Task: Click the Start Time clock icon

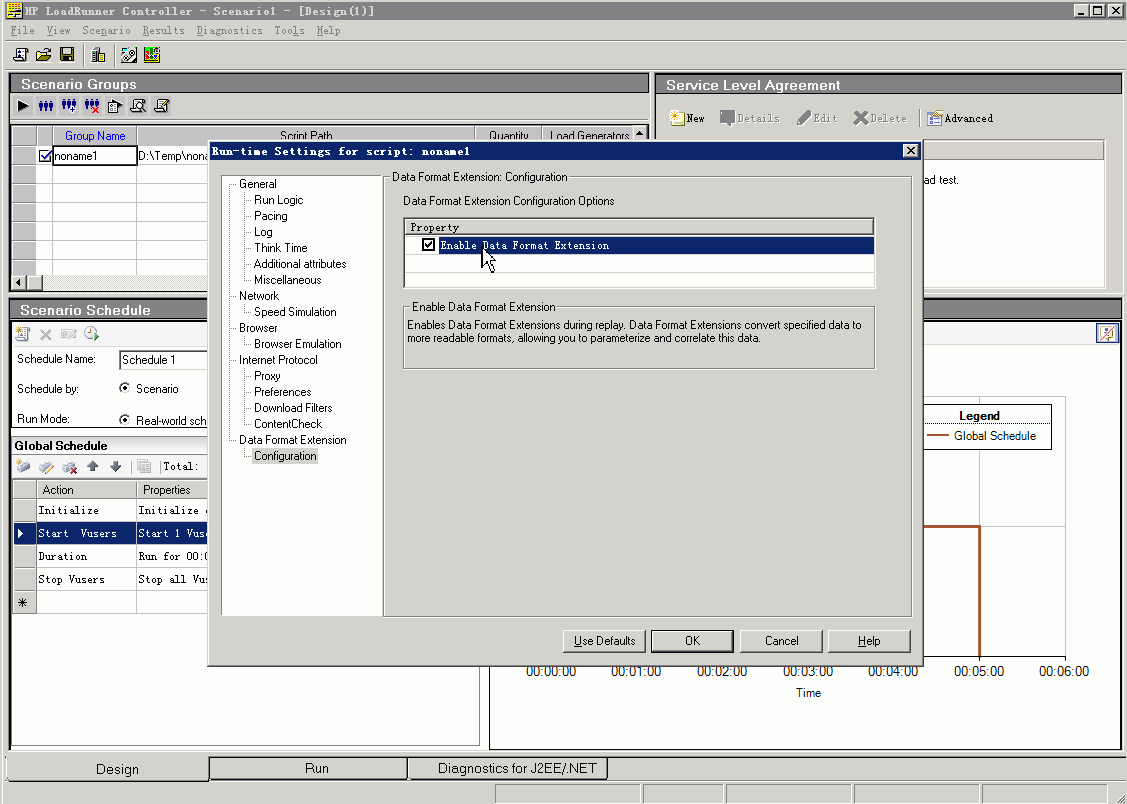Action: point(91,334)
